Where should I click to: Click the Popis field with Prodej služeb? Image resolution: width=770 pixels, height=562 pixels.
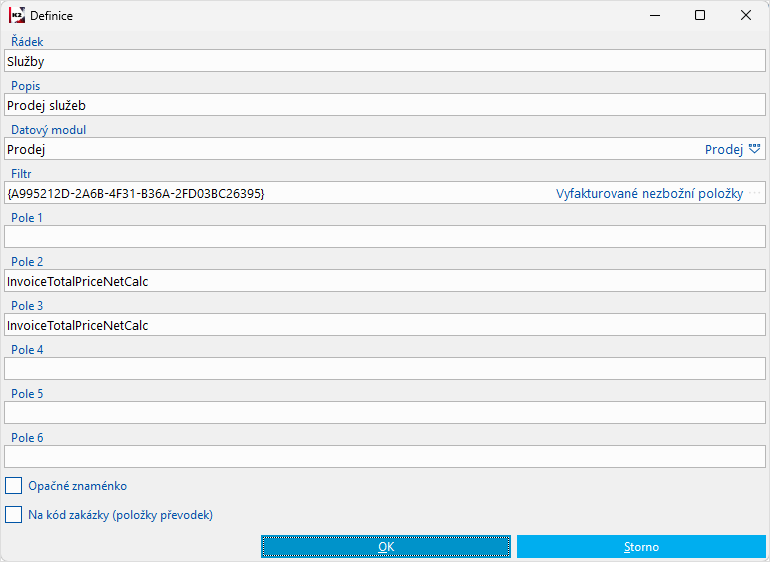click(x=385, y=105)
